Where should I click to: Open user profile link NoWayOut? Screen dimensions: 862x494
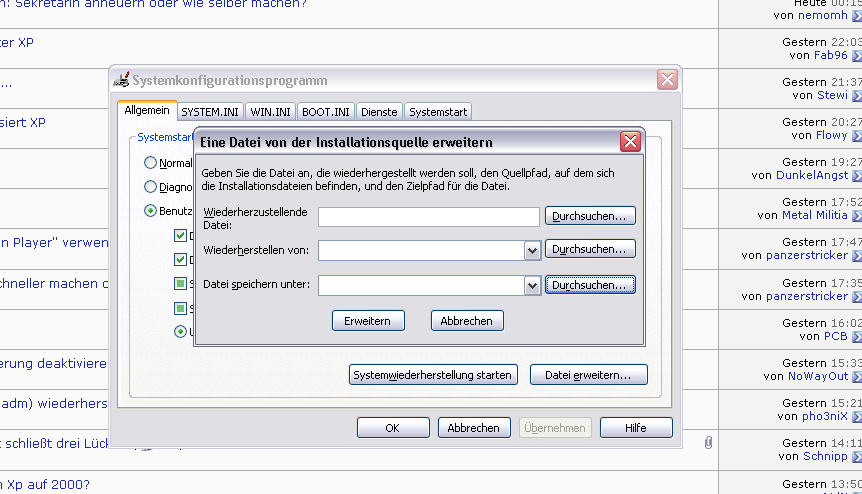click(818, 376)
